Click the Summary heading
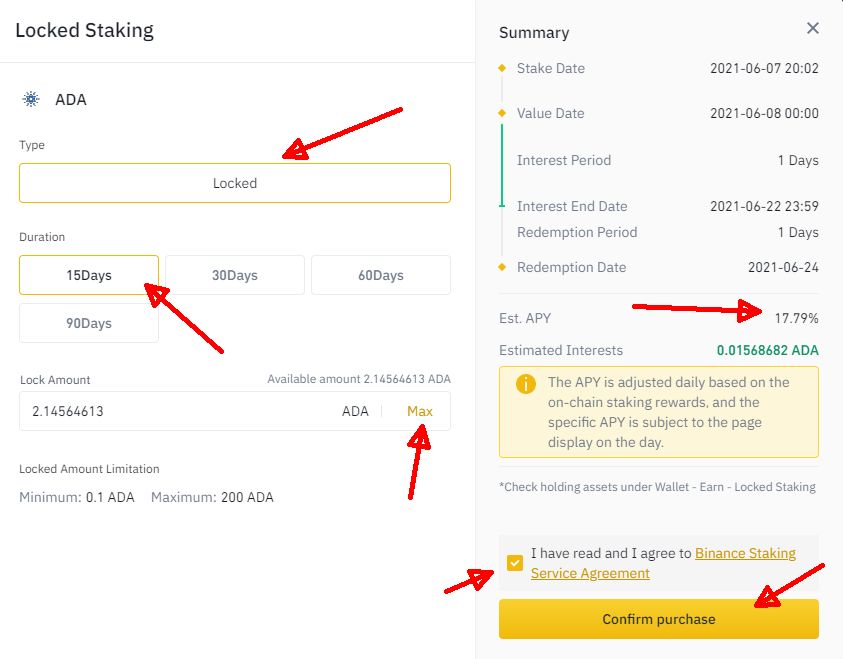Image resolution: width=843 pixels, height=659 pixels. point(534,33)
